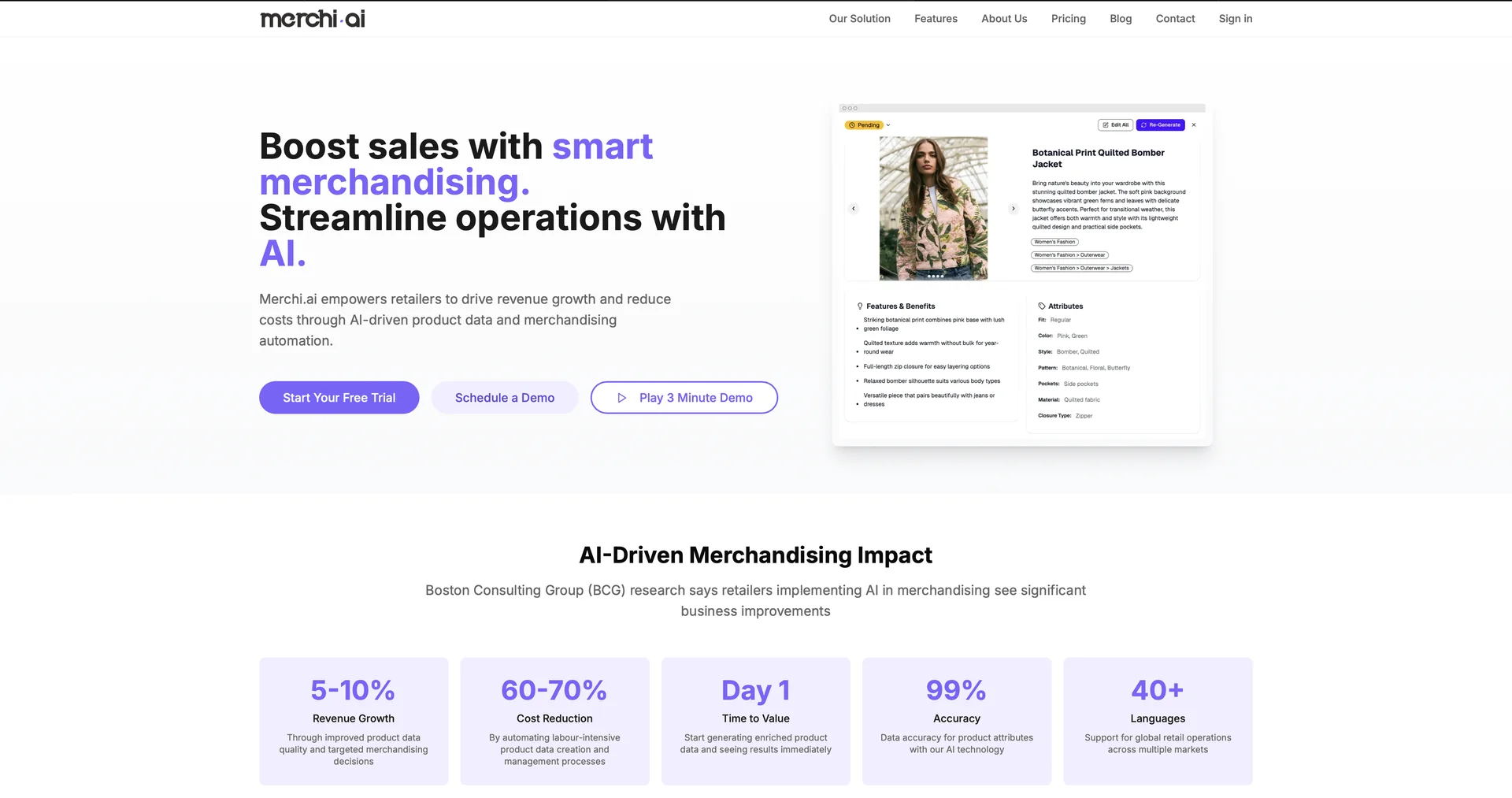Image resolution: width=1512 pixels, height=798 pixels.
Task: Click the merchi.ai logo
Action: coord(313,19)
